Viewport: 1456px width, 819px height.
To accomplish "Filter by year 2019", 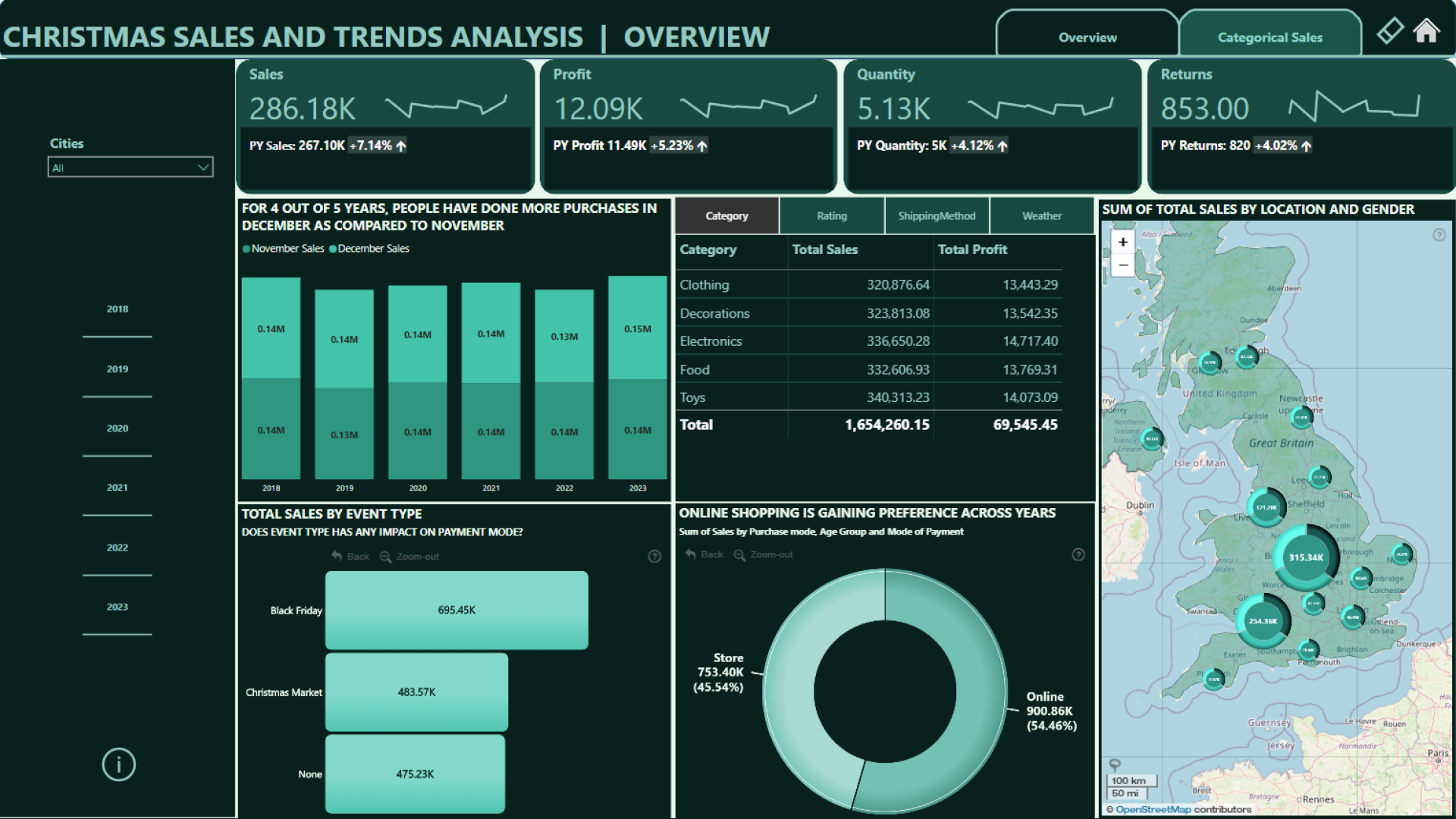I will [x=118, y=369].
